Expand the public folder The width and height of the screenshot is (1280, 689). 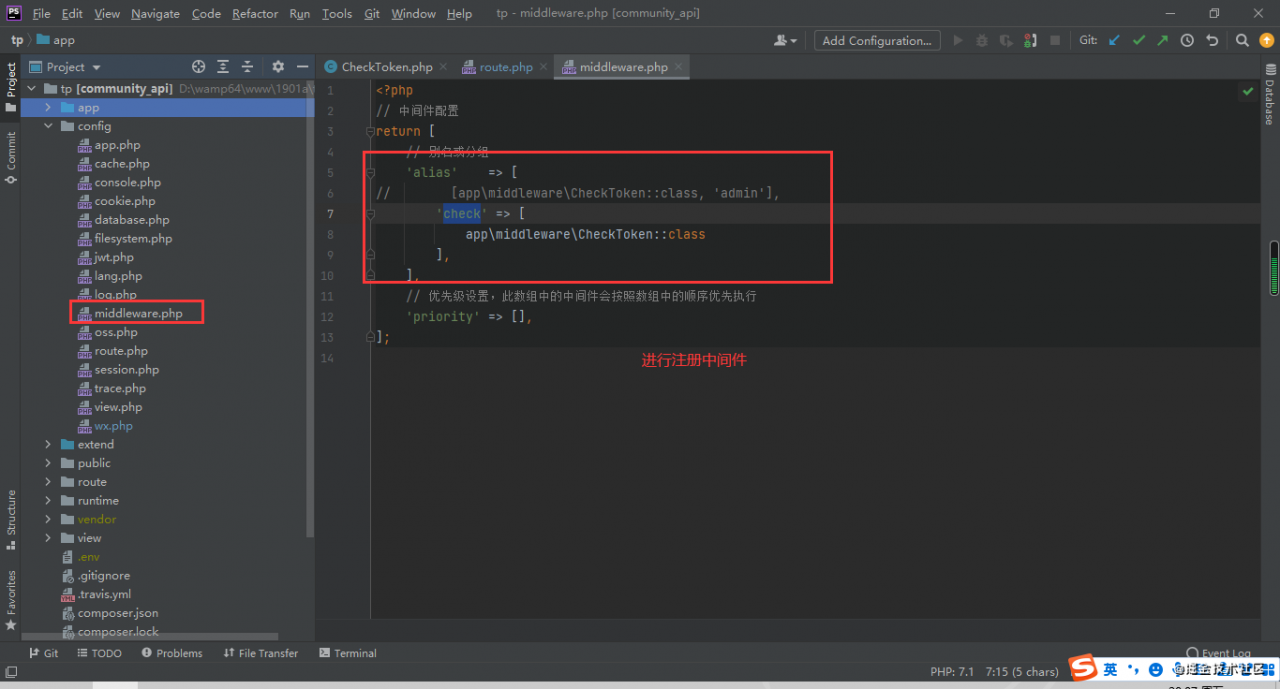[x=48, y=463]
